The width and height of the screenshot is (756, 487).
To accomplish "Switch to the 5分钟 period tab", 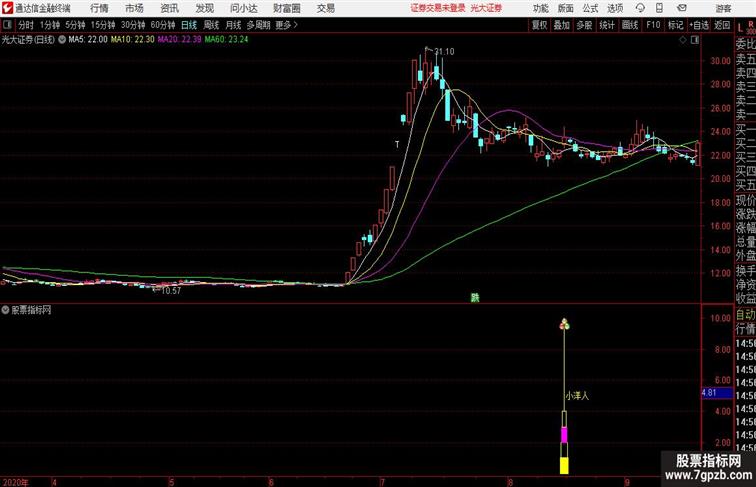I will pos(75,25).
